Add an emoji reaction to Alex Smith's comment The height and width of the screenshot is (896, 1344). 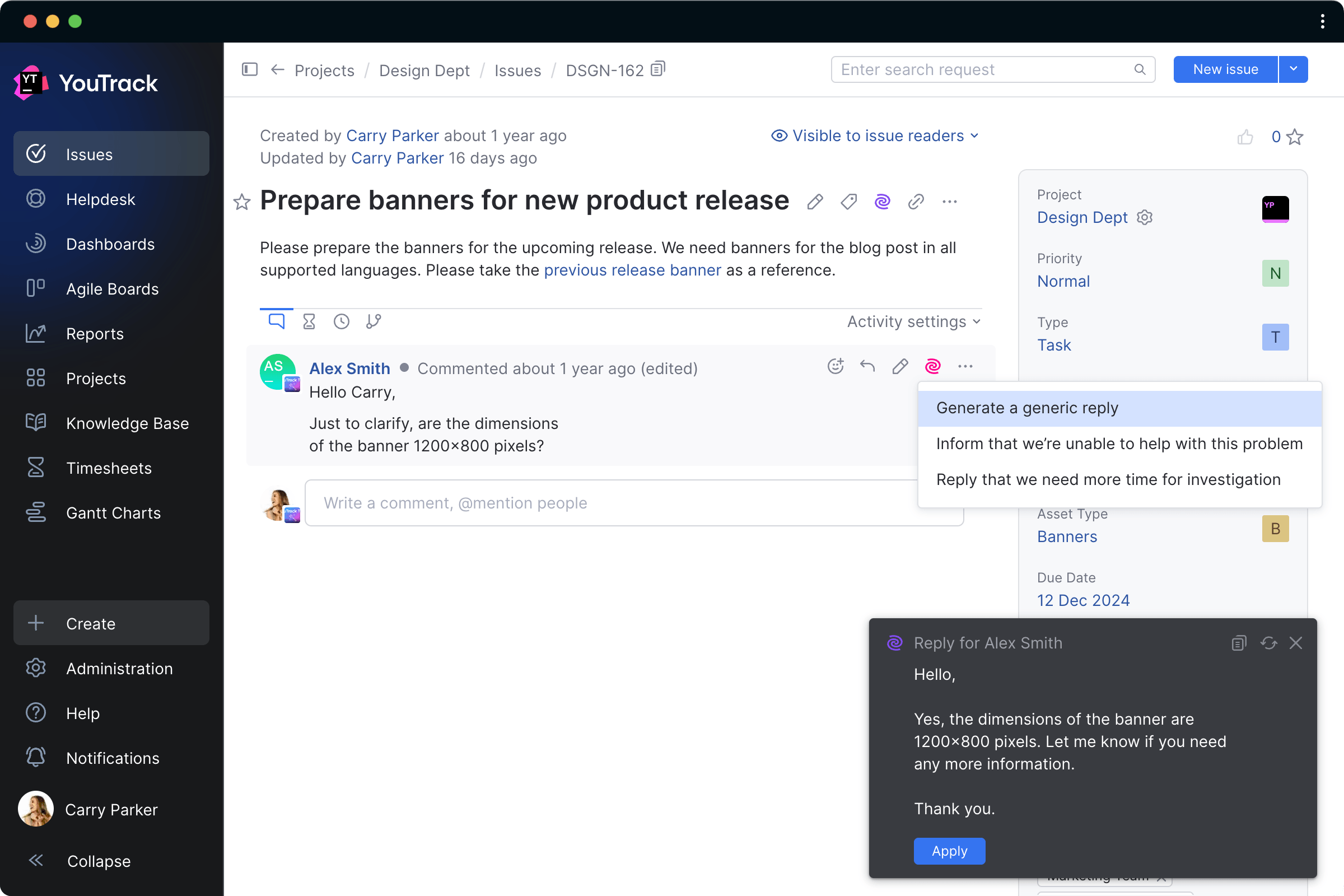pos(836,366)
